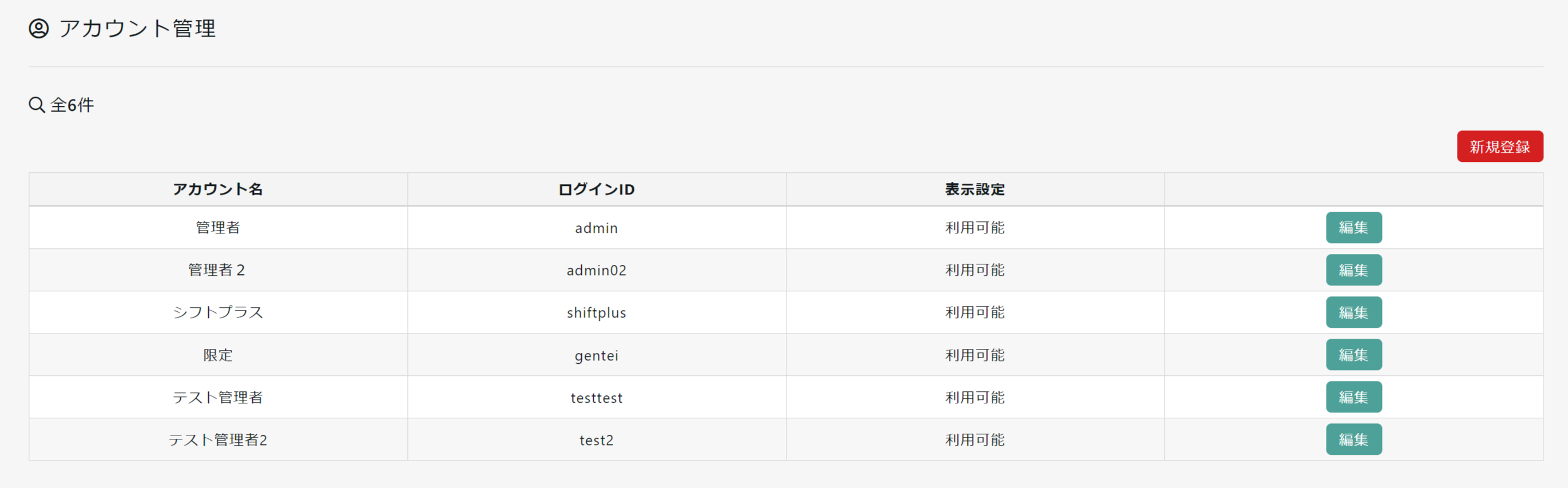Viewport: 1568px width, 488px height.
Task: Click 編集 for the gentei account
Action: point(1353,355)
